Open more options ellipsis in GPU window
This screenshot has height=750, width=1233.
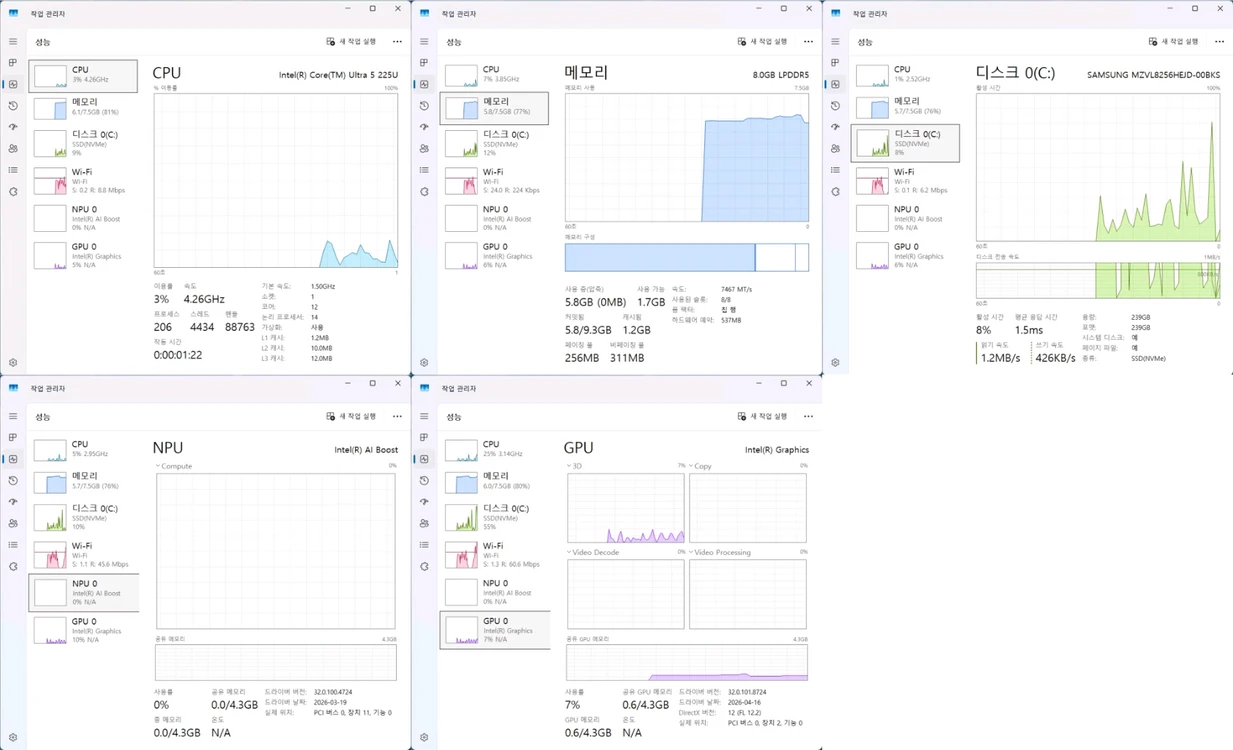pyautogui.click(x=808, y=416)
